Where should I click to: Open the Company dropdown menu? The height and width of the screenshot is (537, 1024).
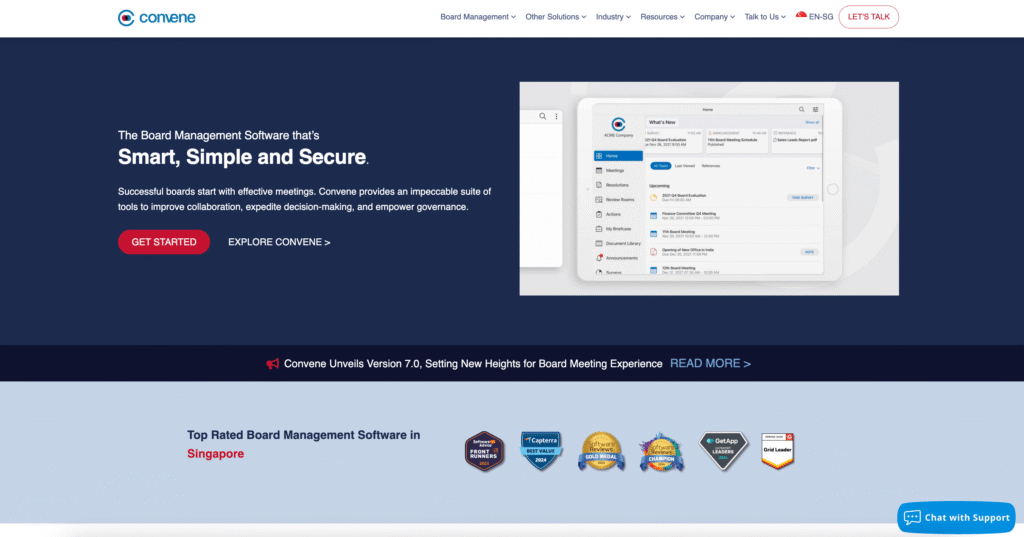tap(714, 17)
